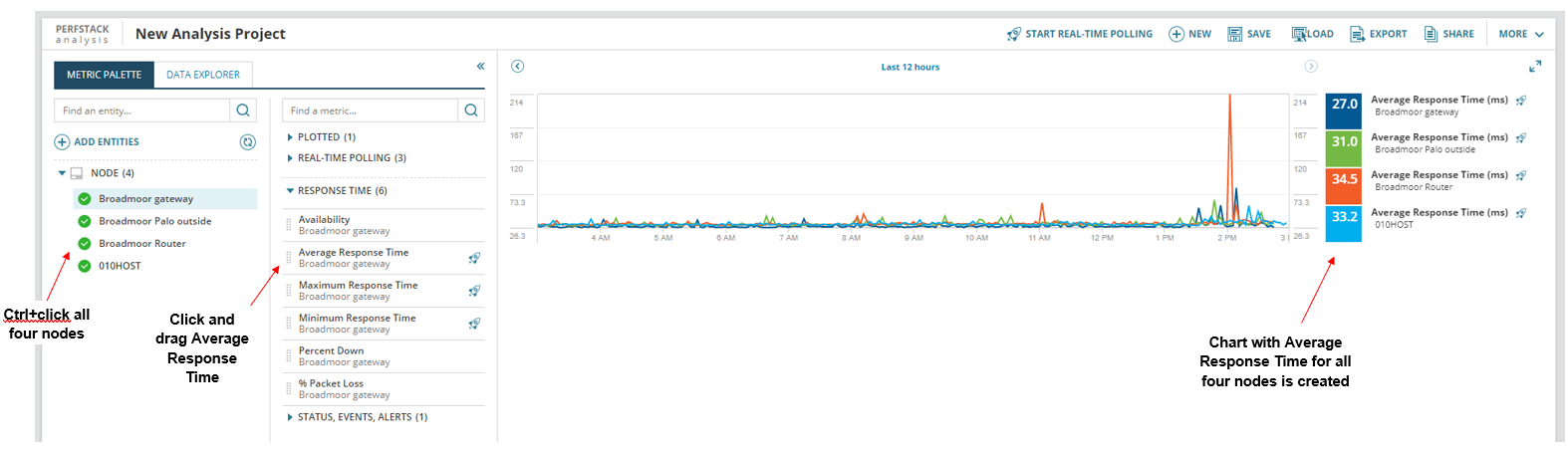
Task: Select the Metric Palette tab
Action: 105,75
